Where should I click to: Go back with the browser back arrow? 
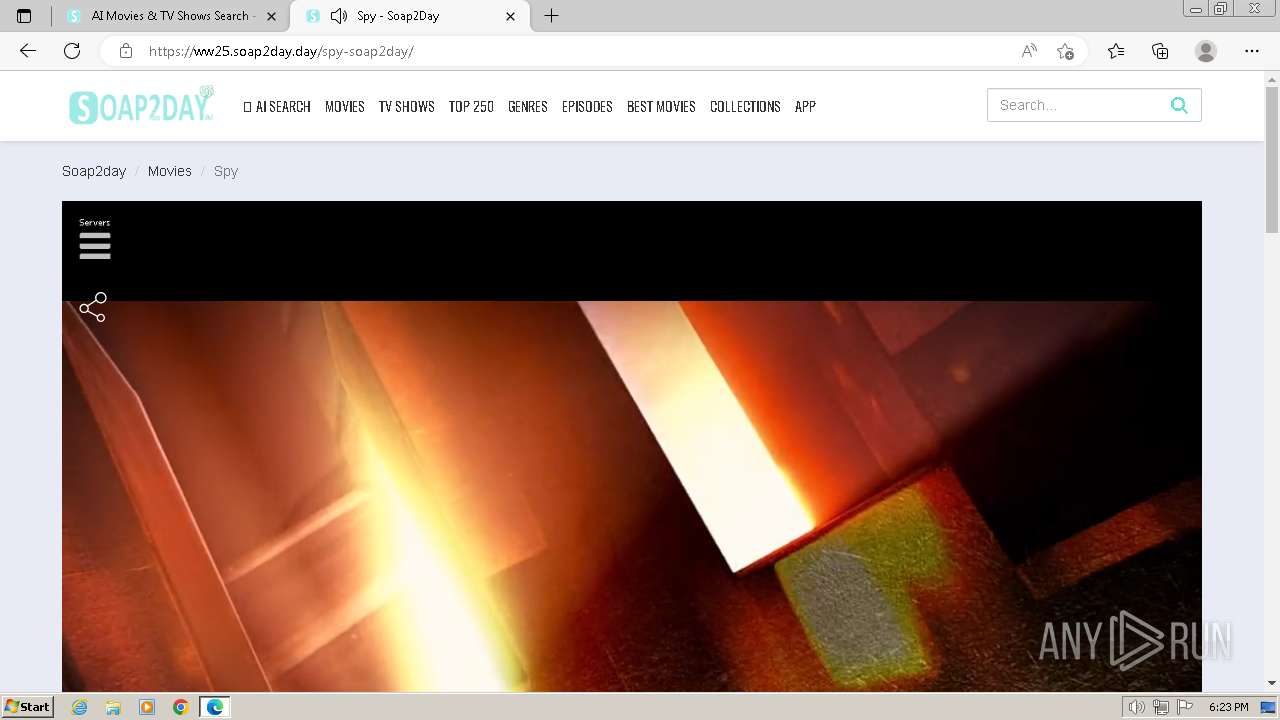coord(28,51)
